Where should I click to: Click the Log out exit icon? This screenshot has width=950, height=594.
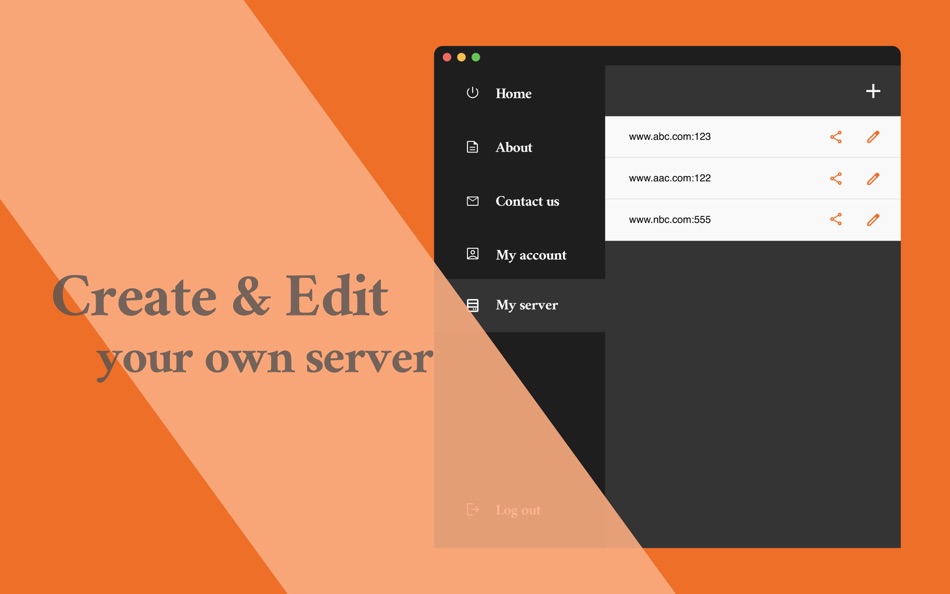click(473, 510)
